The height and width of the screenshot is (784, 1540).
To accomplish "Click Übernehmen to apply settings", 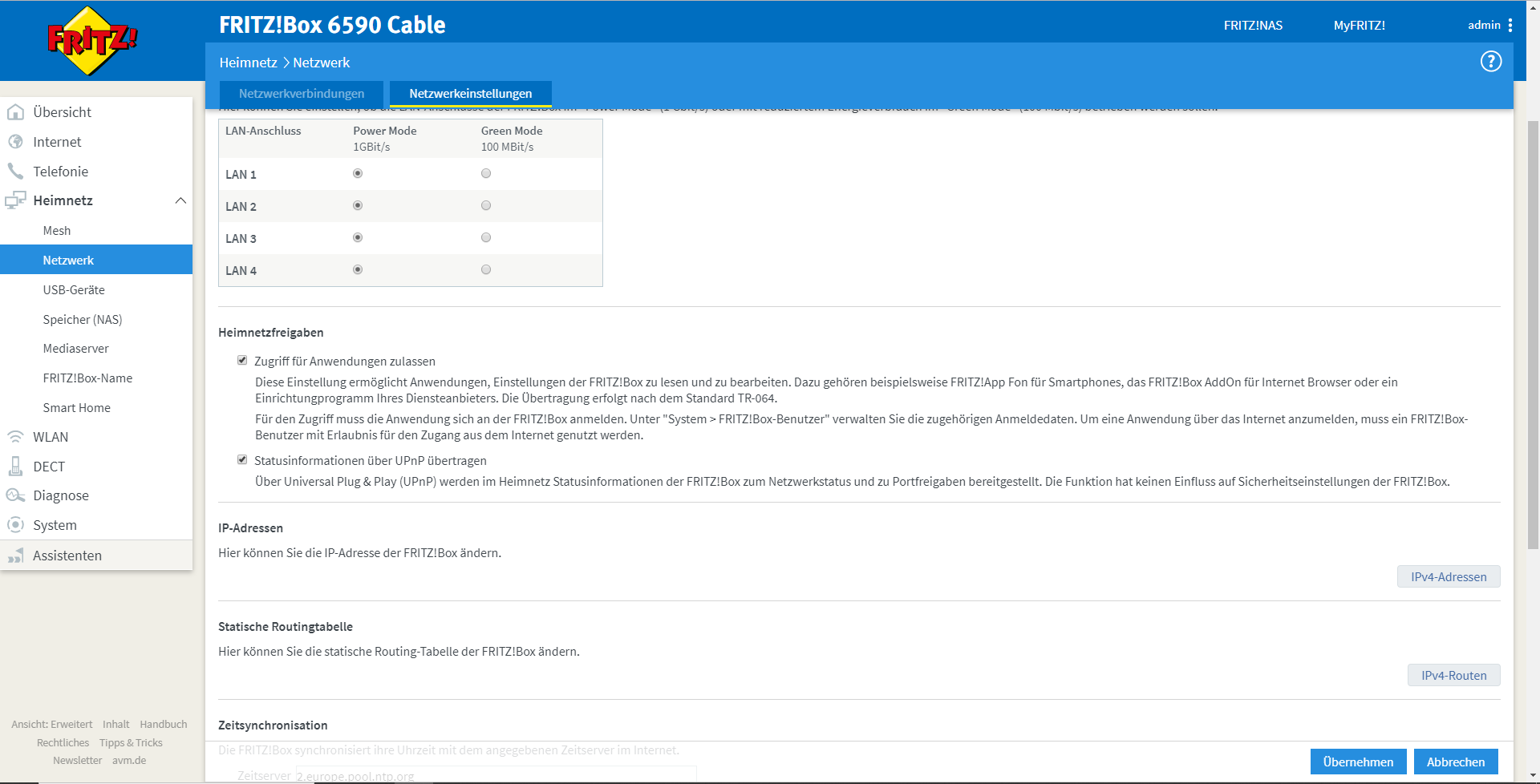I will click(1358, 762).
